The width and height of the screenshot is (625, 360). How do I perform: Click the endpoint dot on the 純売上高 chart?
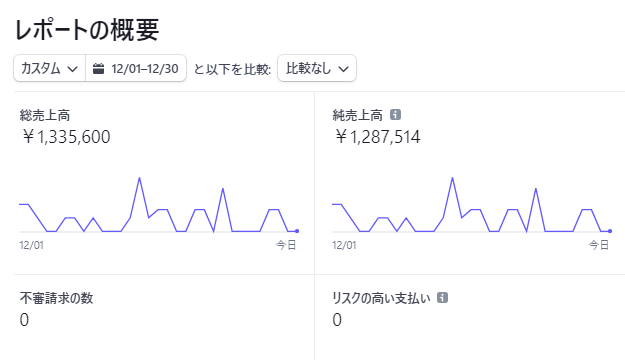pos(610,231)
